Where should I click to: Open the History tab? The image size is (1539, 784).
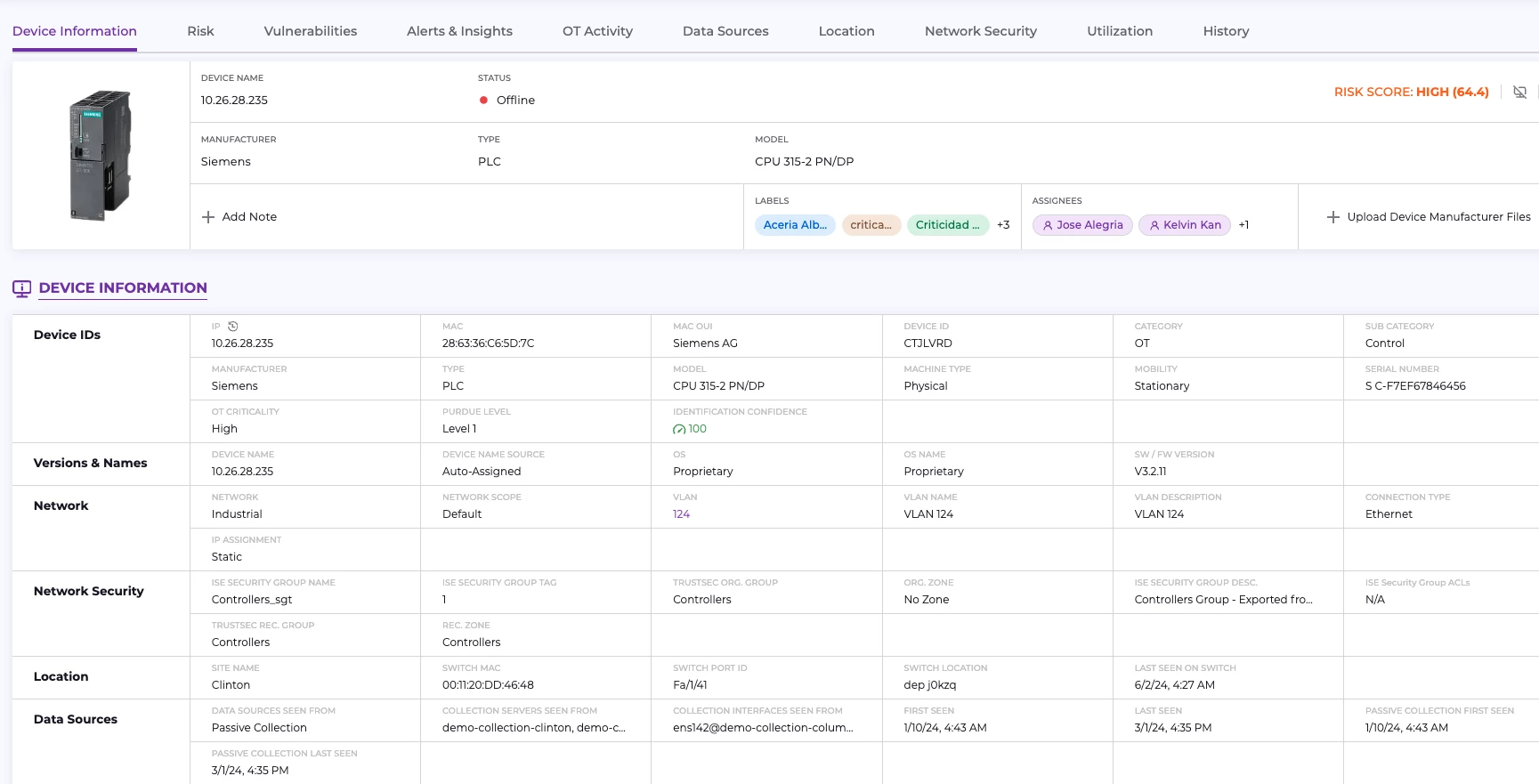coord(1226,31)
